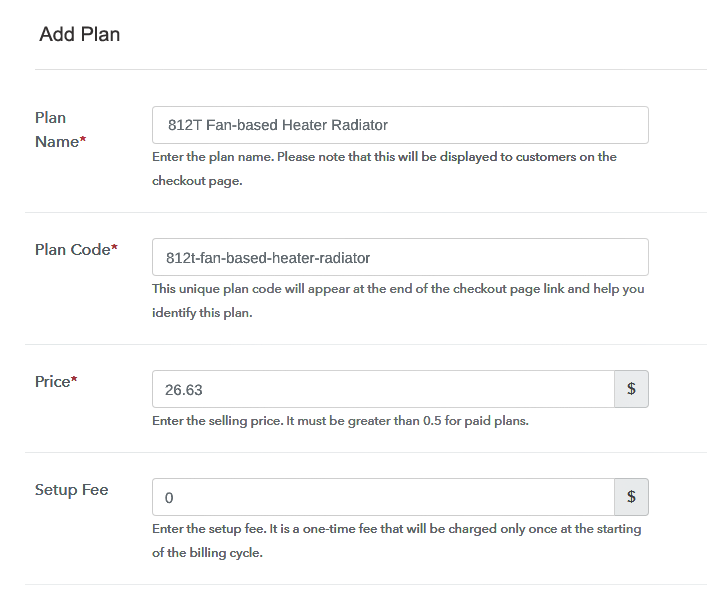
Task: Click the Plan Name label
Action: [x=56, y=130]
